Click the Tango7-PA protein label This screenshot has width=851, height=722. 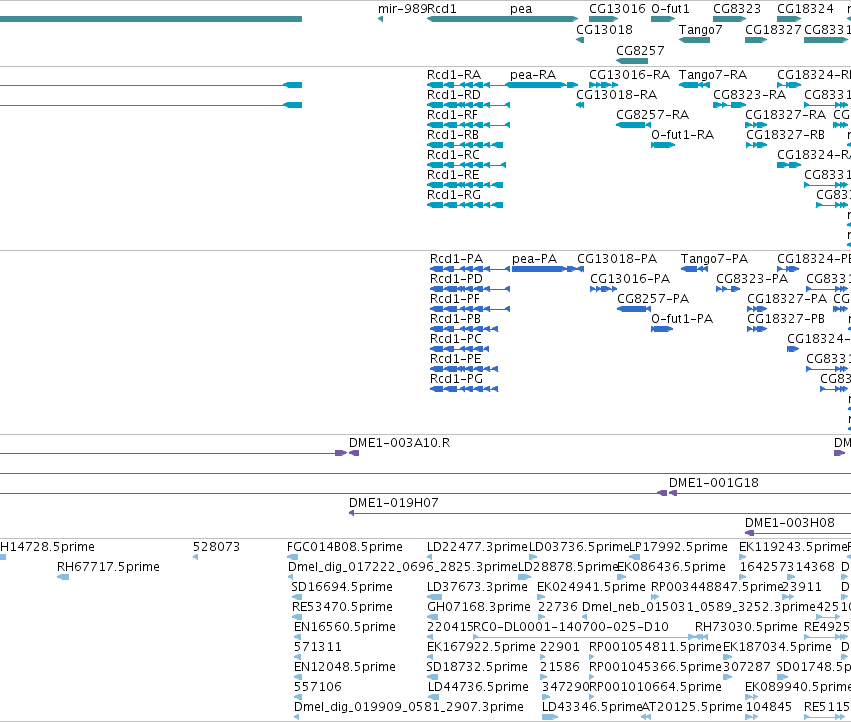(x=714, y=259)
